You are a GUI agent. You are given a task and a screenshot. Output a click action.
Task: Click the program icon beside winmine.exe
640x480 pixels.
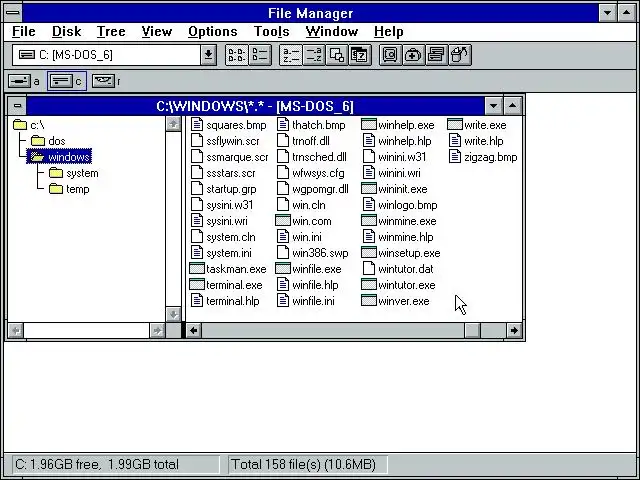[369, 221]
